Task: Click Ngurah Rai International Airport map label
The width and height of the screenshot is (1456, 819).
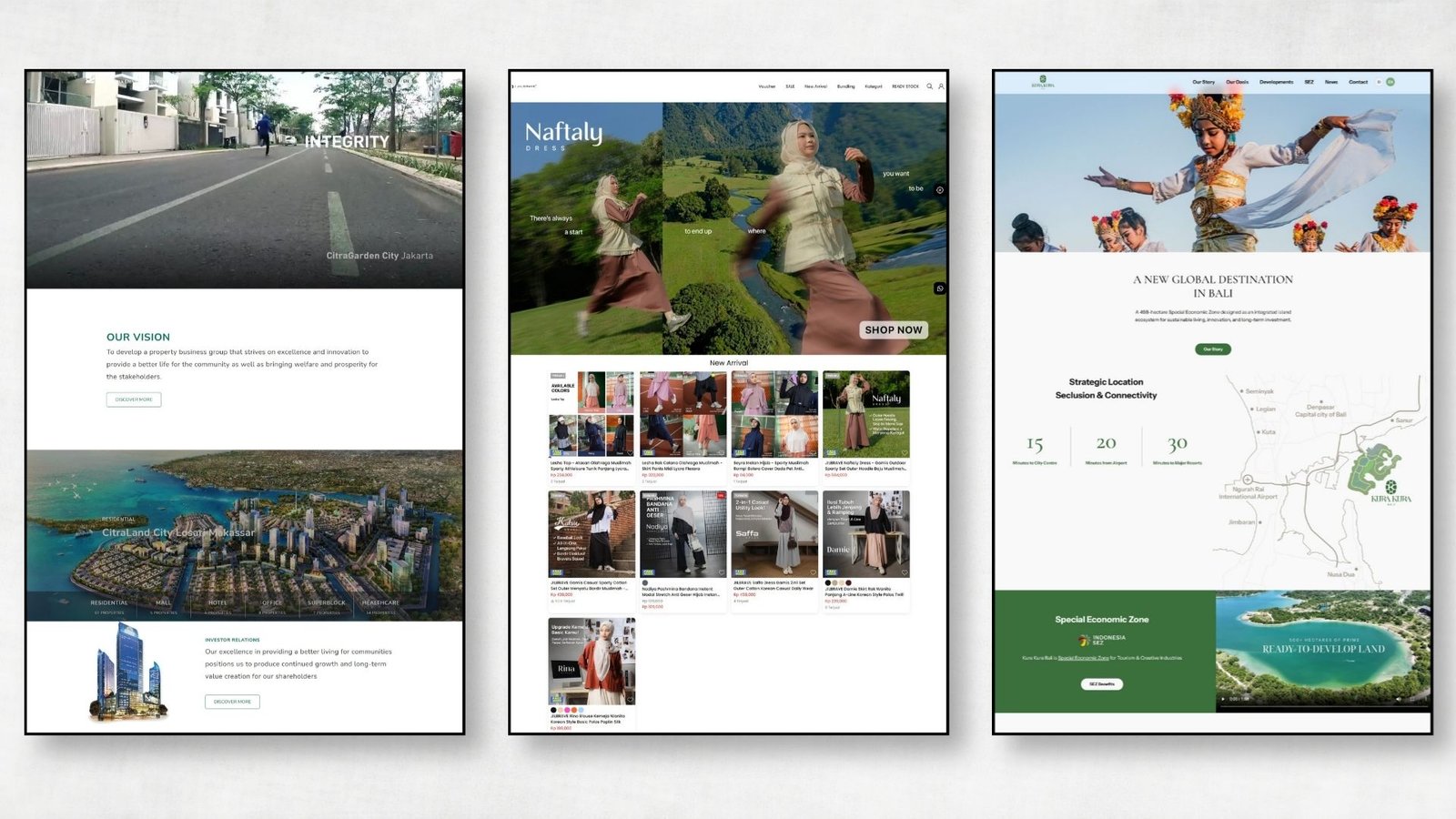Action: 1249,493
